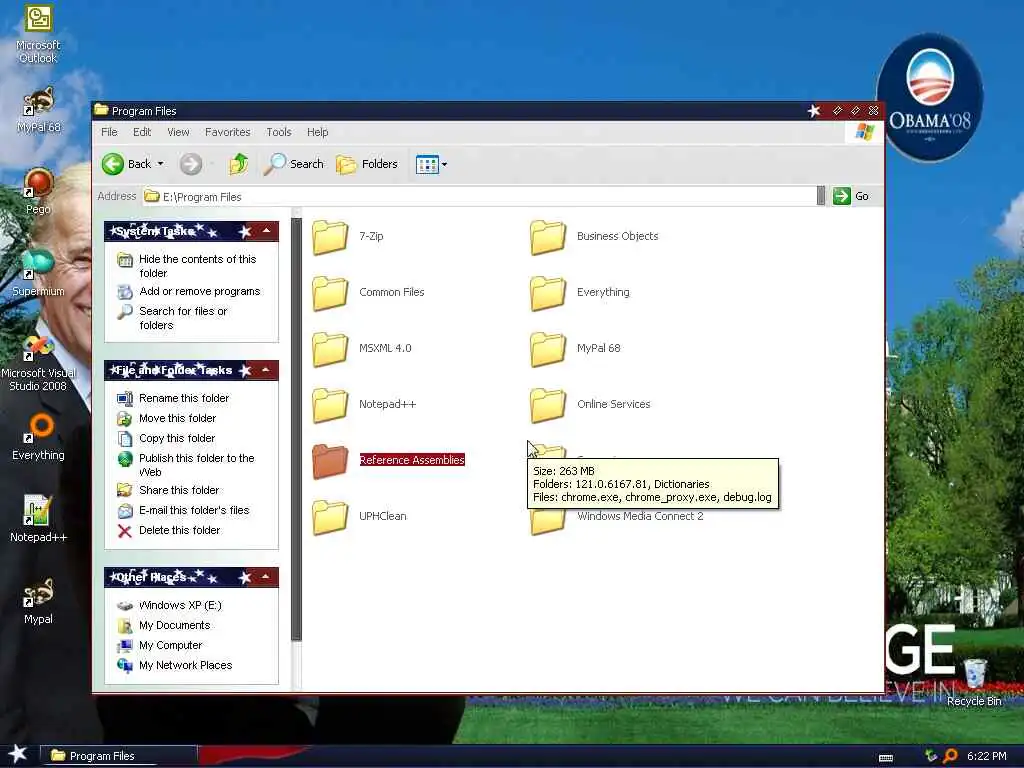
Task: Click Program Files taskbar button
Action: pos(119,756)
